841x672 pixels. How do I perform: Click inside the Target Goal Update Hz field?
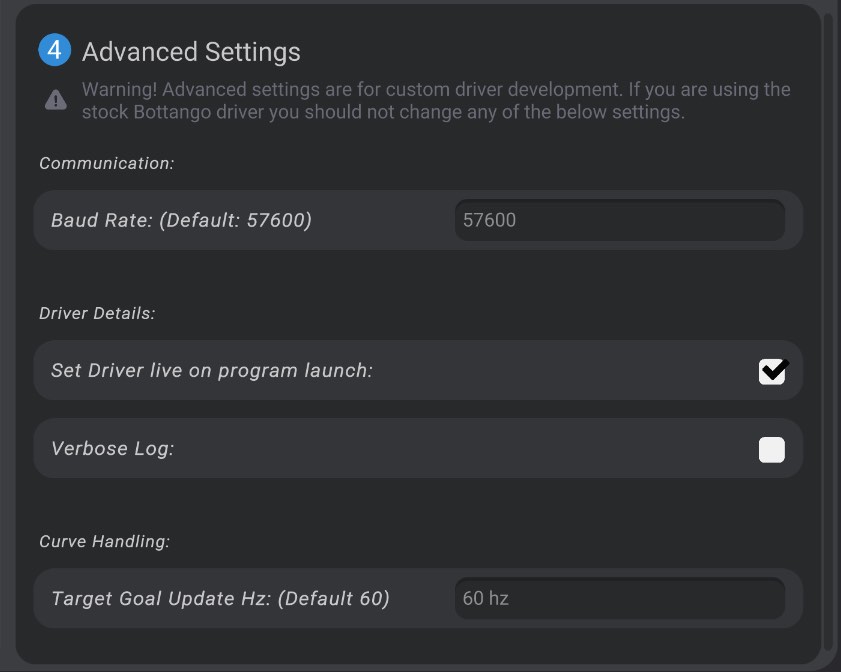click(620, 598)
